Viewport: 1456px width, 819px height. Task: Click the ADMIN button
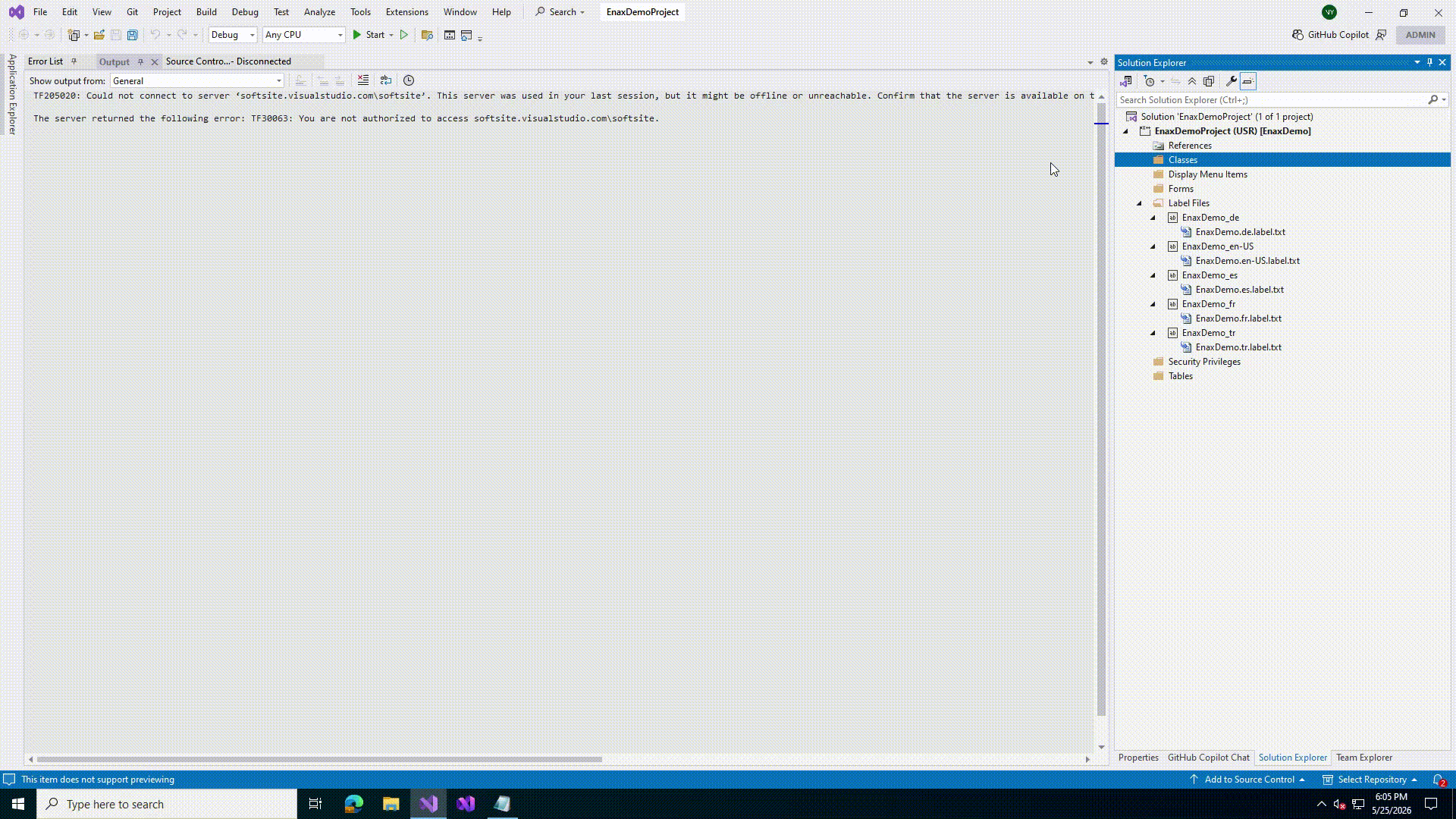(1420, 35)
